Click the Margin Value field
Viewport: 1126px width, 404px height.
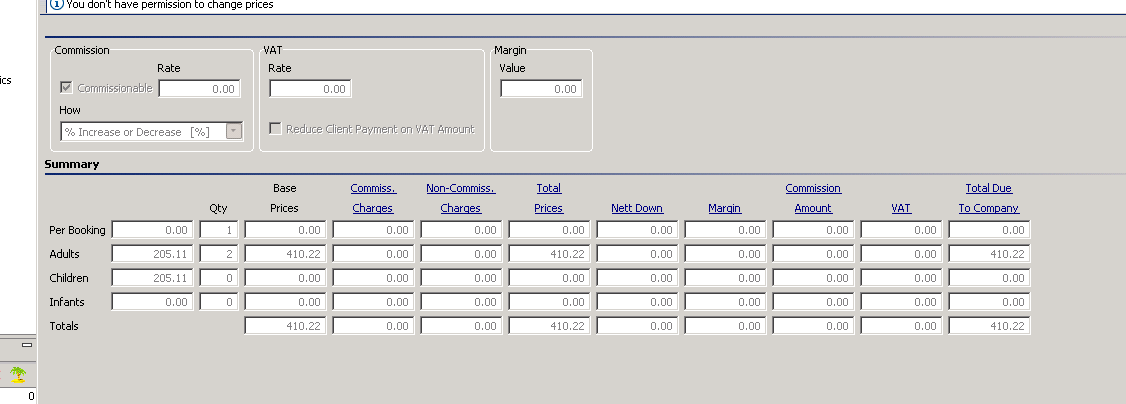(541, 89)
